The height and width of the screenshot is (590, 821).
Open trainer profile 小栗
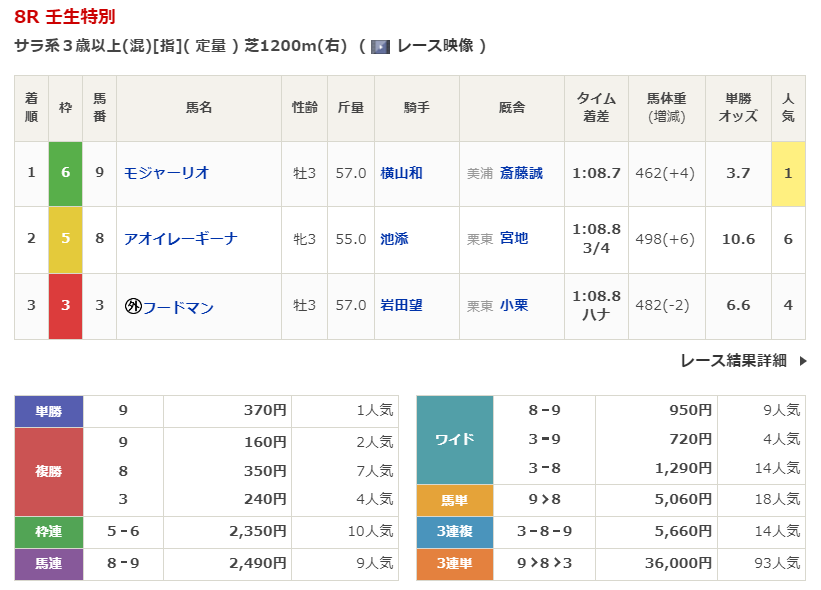click(x=514, y=305)
